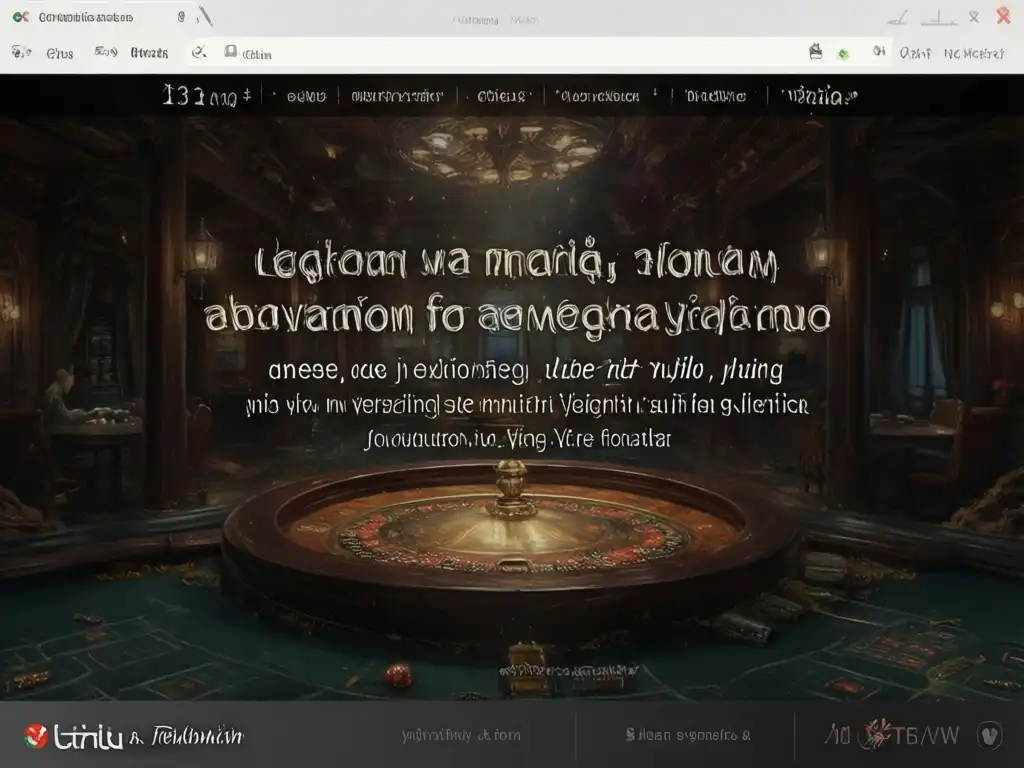Click the 'Unlu' brand text in the footer
The width and height of the screenshot is (1024, 768).
tap(88, 737)
